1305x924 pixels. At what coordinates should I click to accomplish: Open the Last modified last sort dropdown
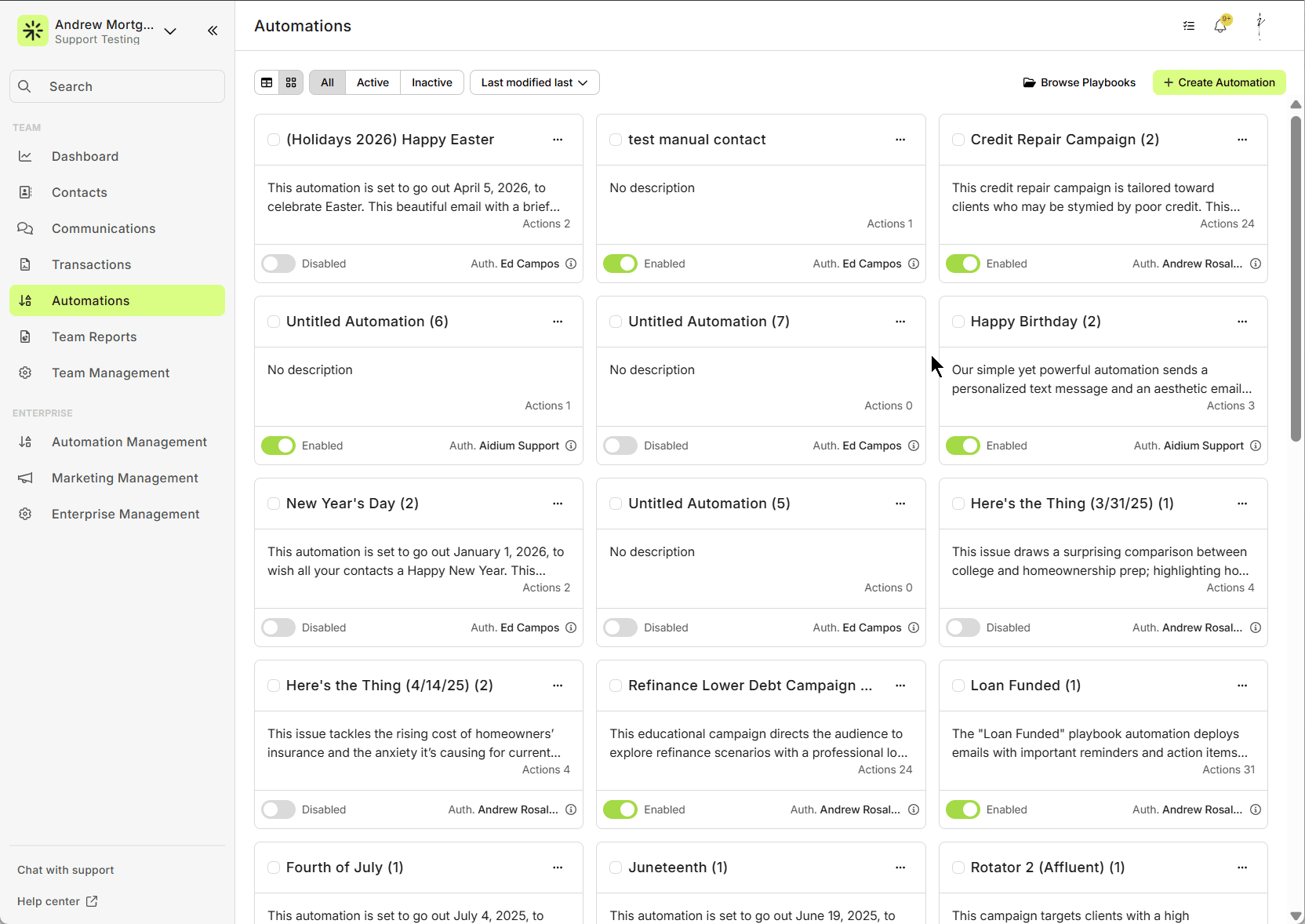point(534,82)
